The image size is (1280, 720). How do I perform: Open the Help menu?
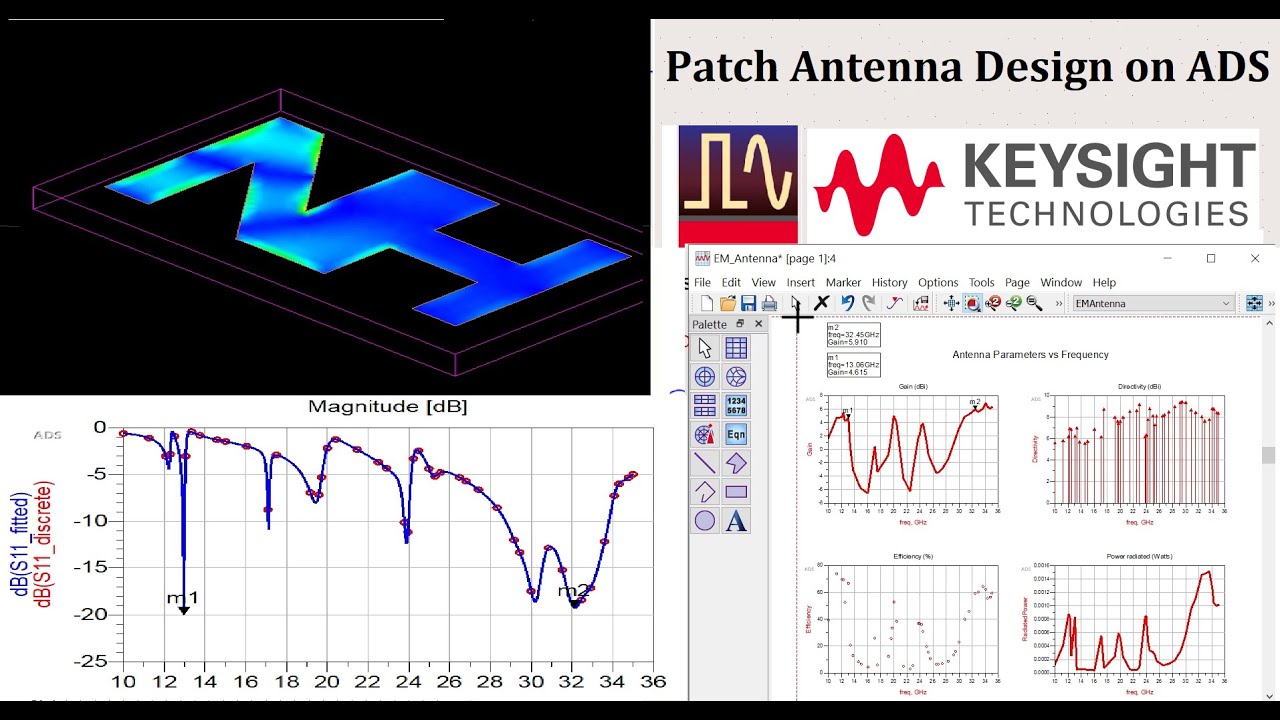point(1104,282)
